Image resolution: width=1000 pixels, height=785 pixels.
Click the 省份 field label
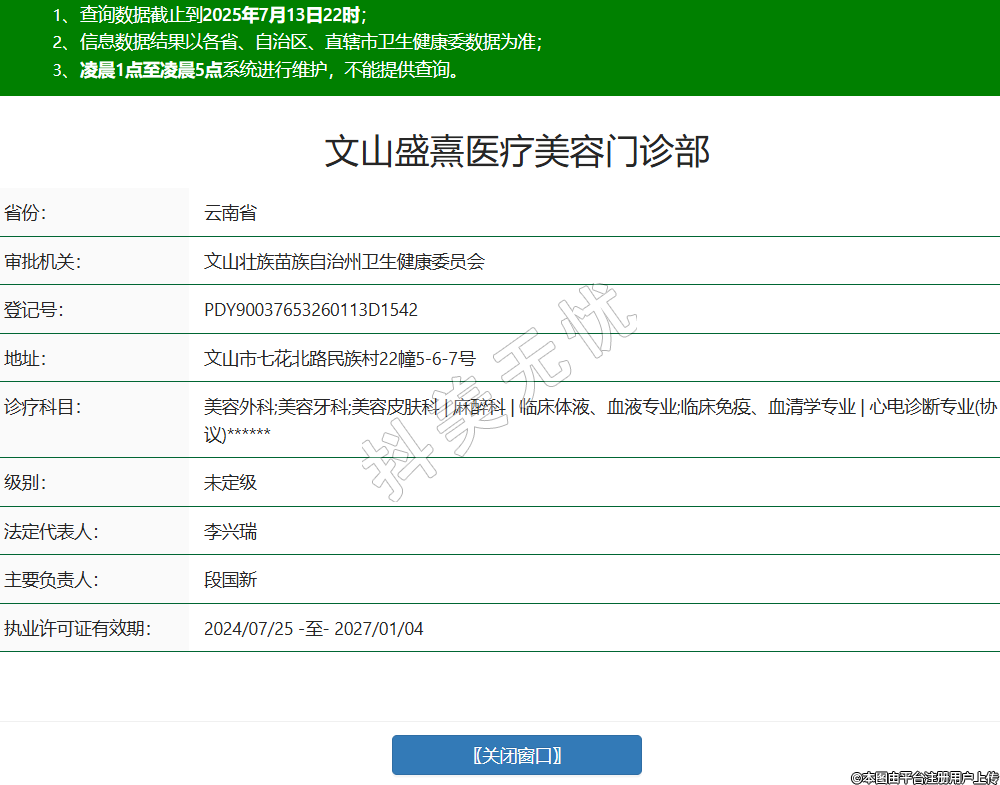26,213
